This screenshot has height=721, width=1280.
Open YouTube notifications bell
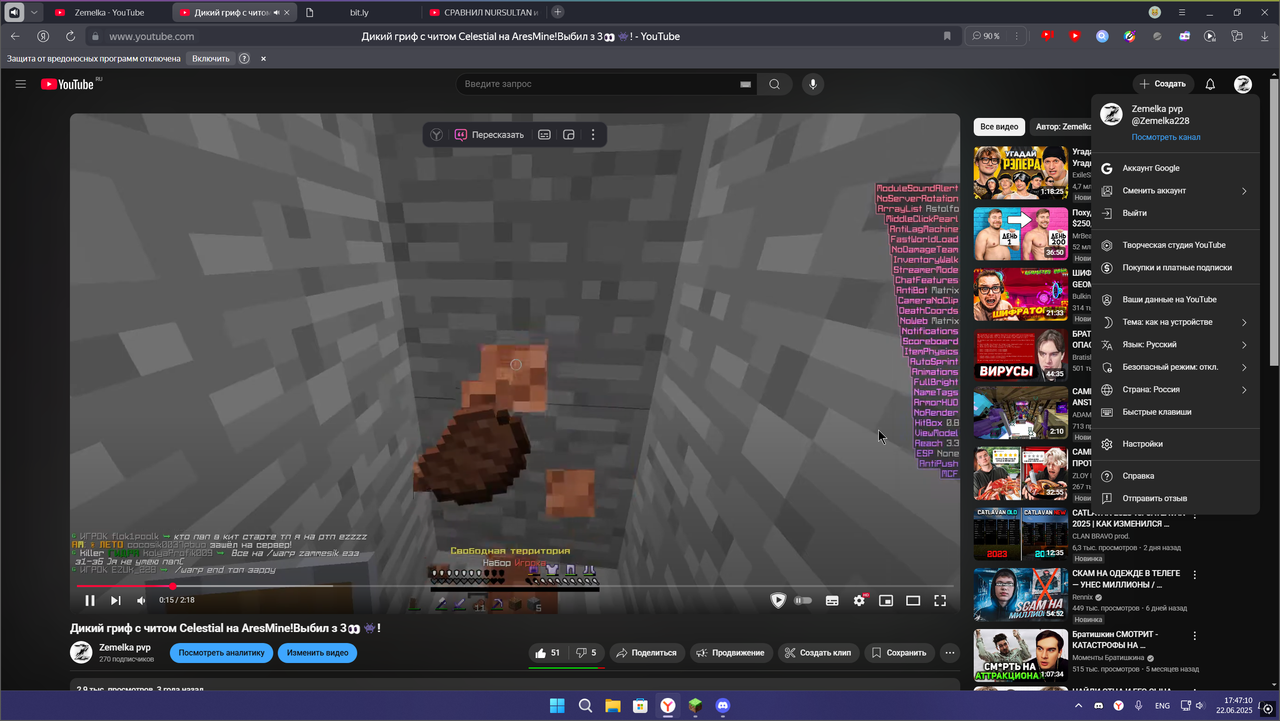1210,84
